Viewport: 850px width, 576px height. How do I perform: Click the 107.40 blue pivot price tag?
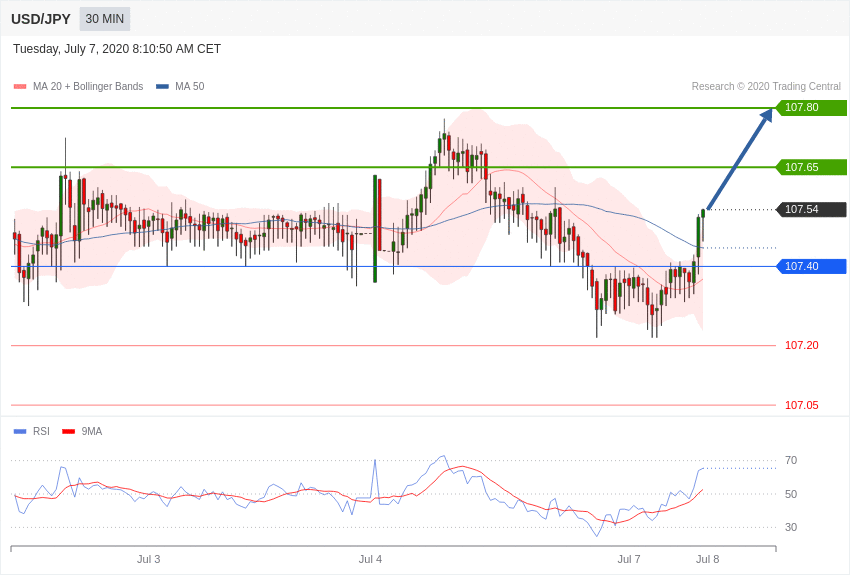tap(812, 266)
